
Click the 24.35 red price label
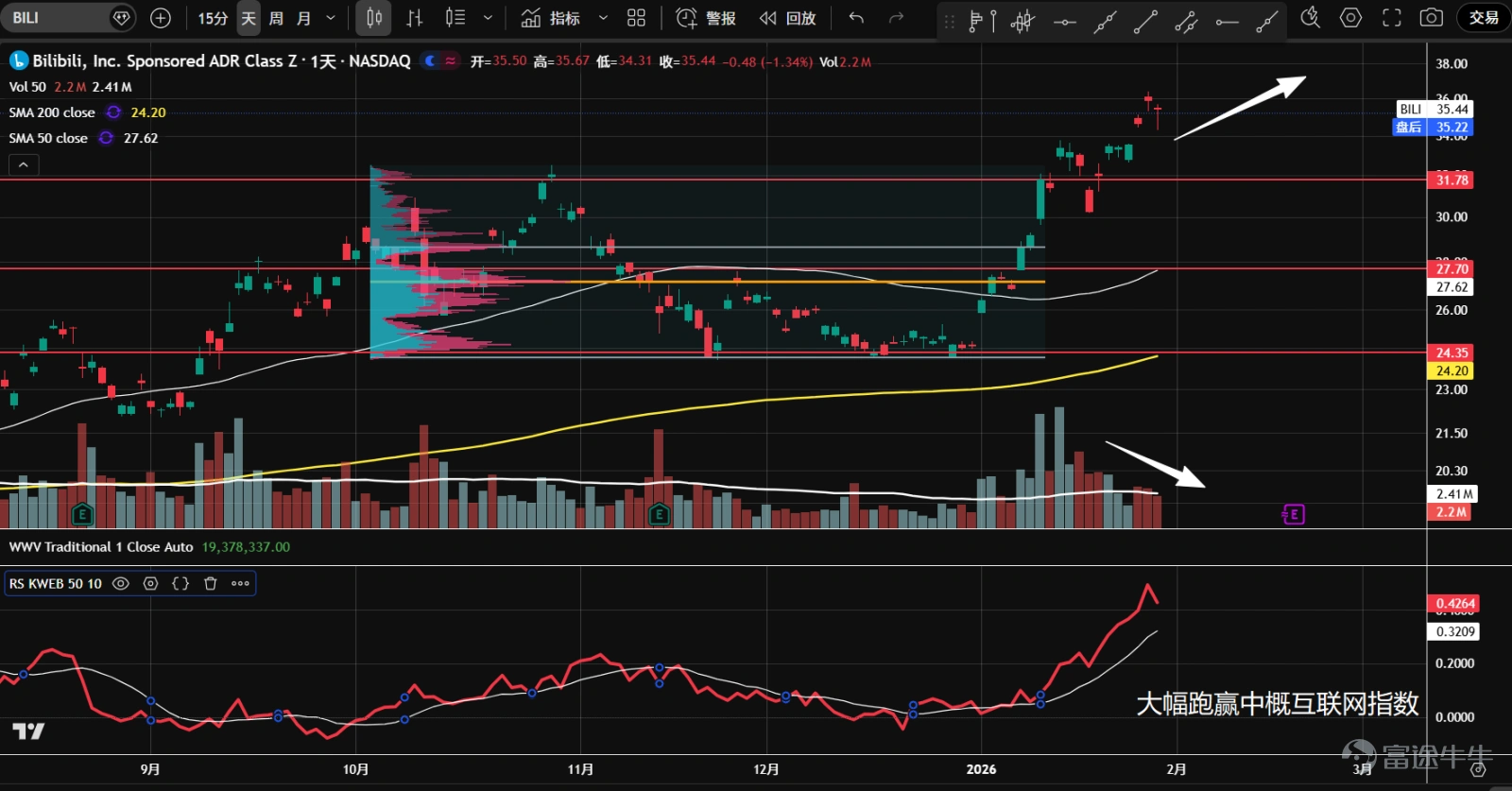[1452, 353]
